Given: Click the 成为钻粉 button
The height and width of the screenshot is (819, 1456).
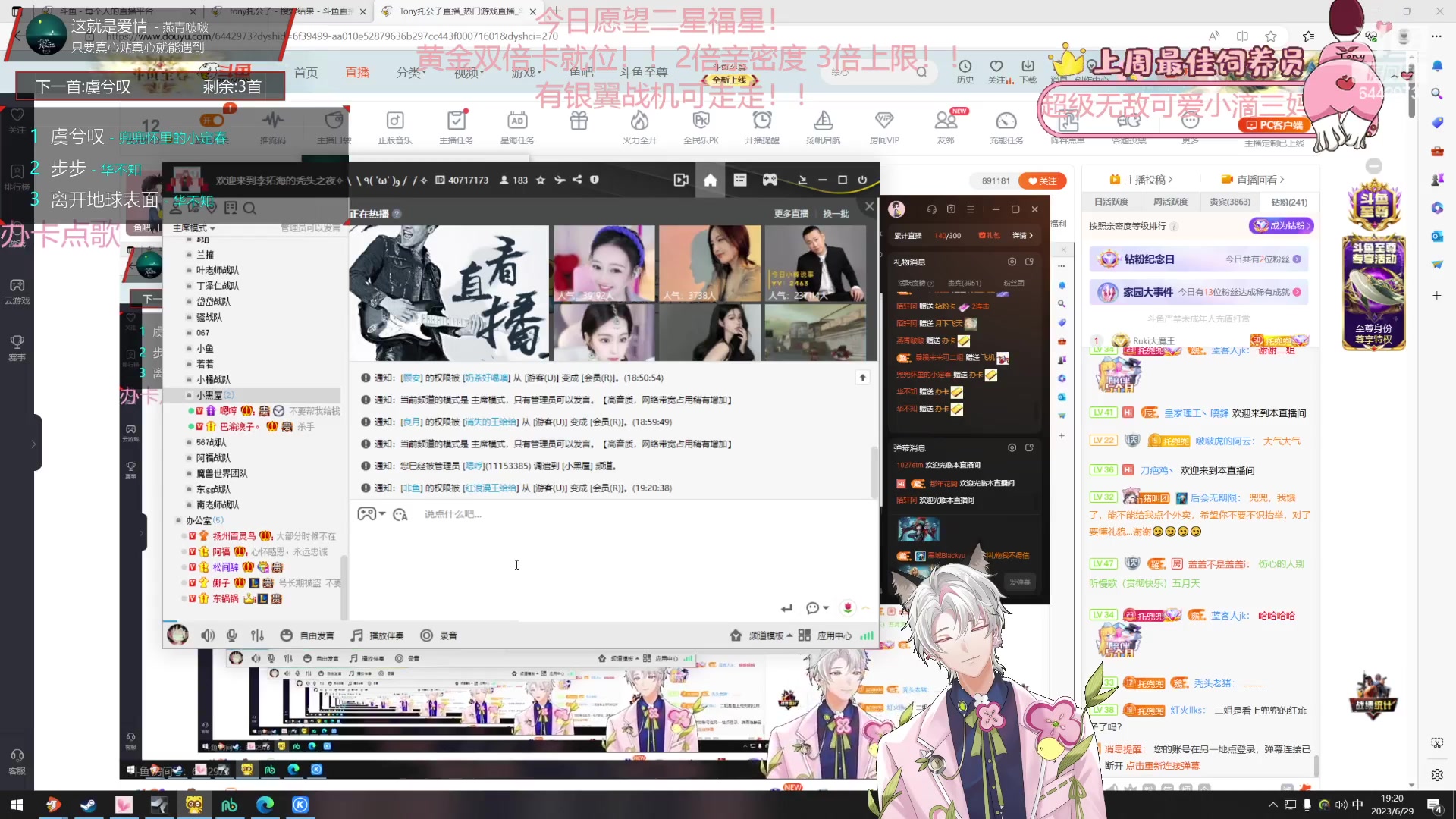Looking at the screenshot, I should (1281, 225).
